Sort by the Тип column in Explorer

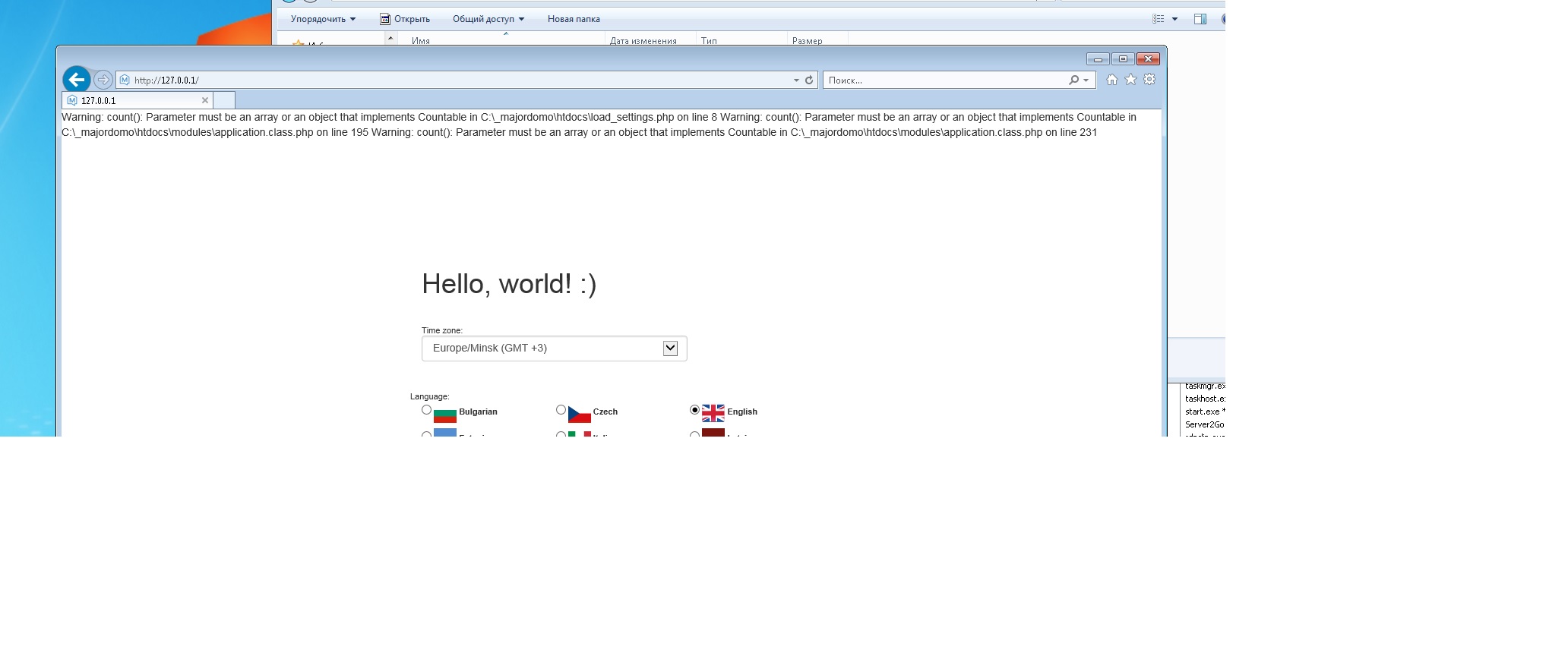(x=741, y=40)
